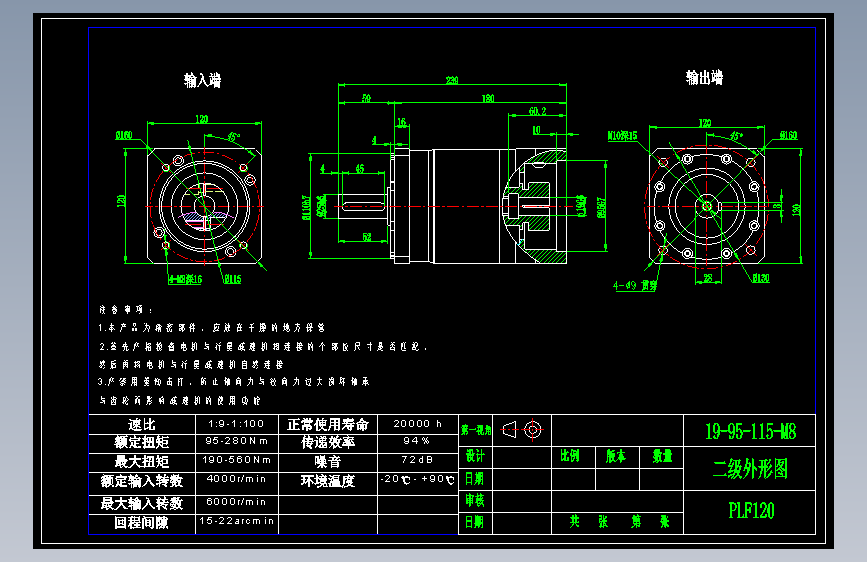This screenshot has width=867, height=562.
Task: Select the 速比 table header cell
Action: 142,424
